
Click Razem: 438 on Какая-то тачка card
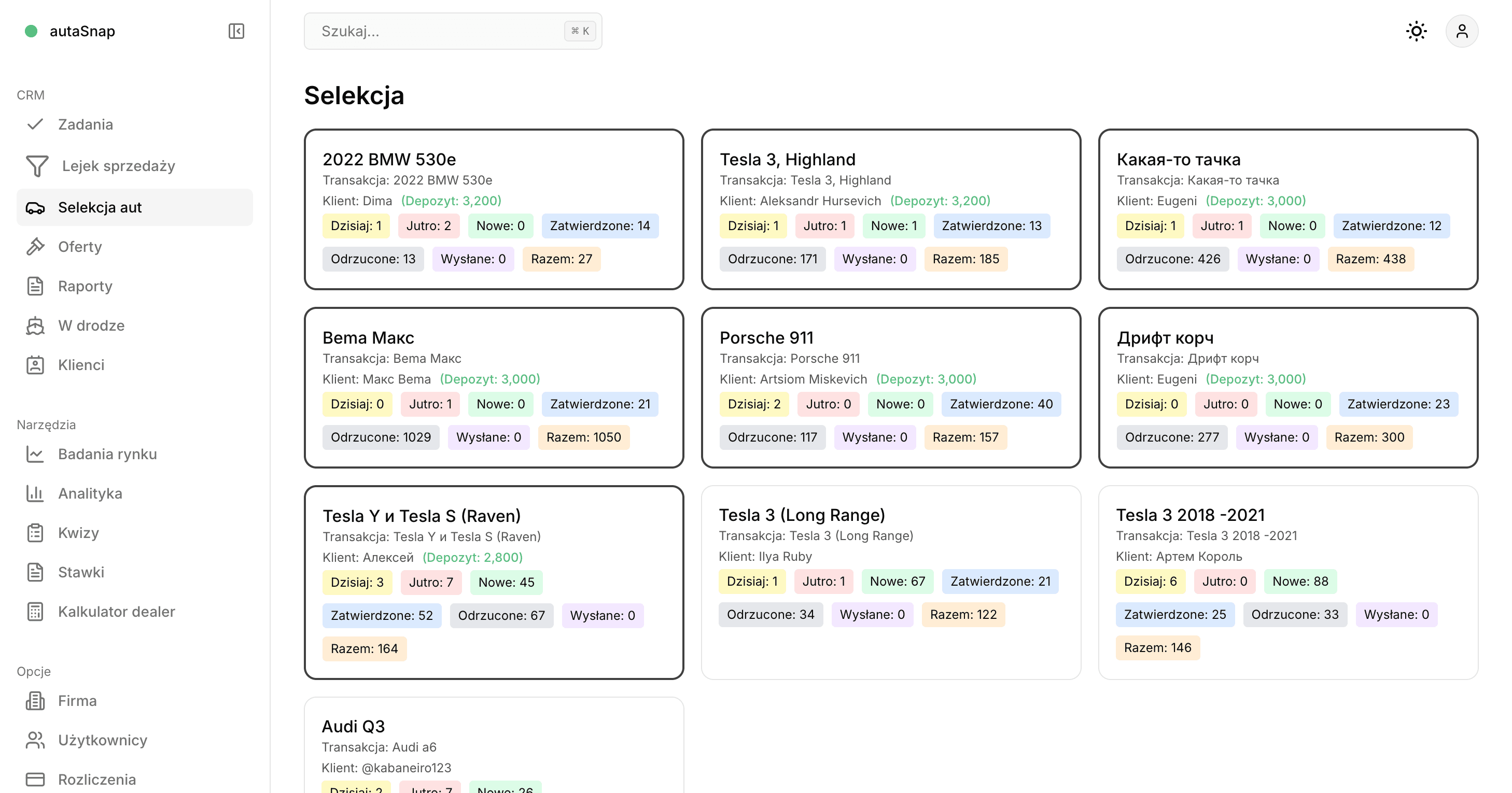[1370, 259]
